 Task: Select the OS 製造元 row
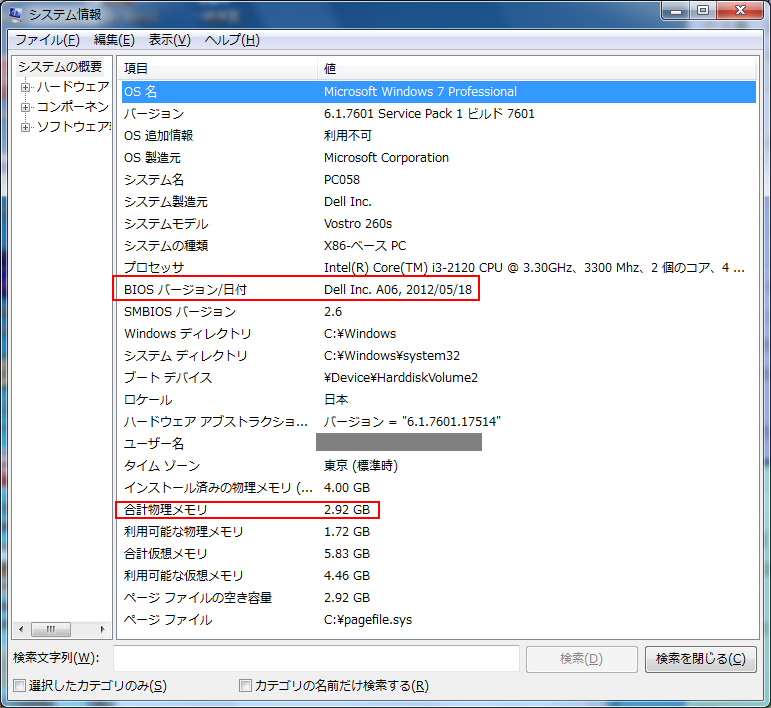click(x=439, y=158)
